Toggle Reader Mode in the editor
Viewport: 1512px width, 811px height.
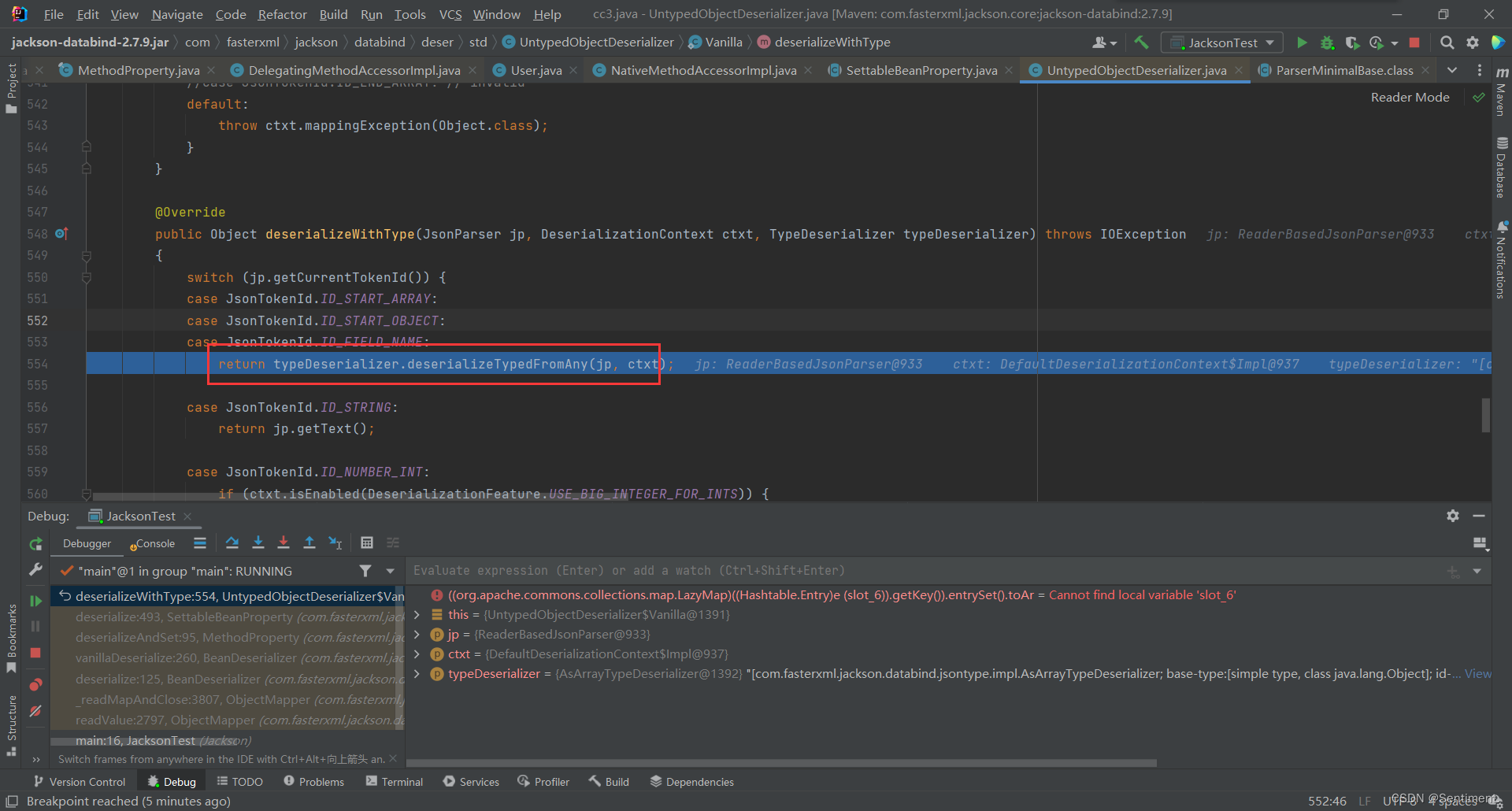[1410, 98]
